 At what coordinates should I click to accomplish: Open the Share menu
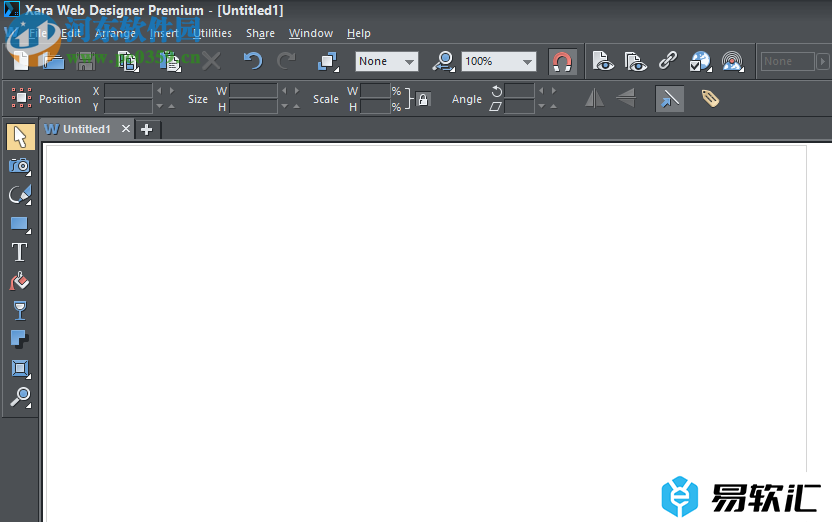click(260, 33)
